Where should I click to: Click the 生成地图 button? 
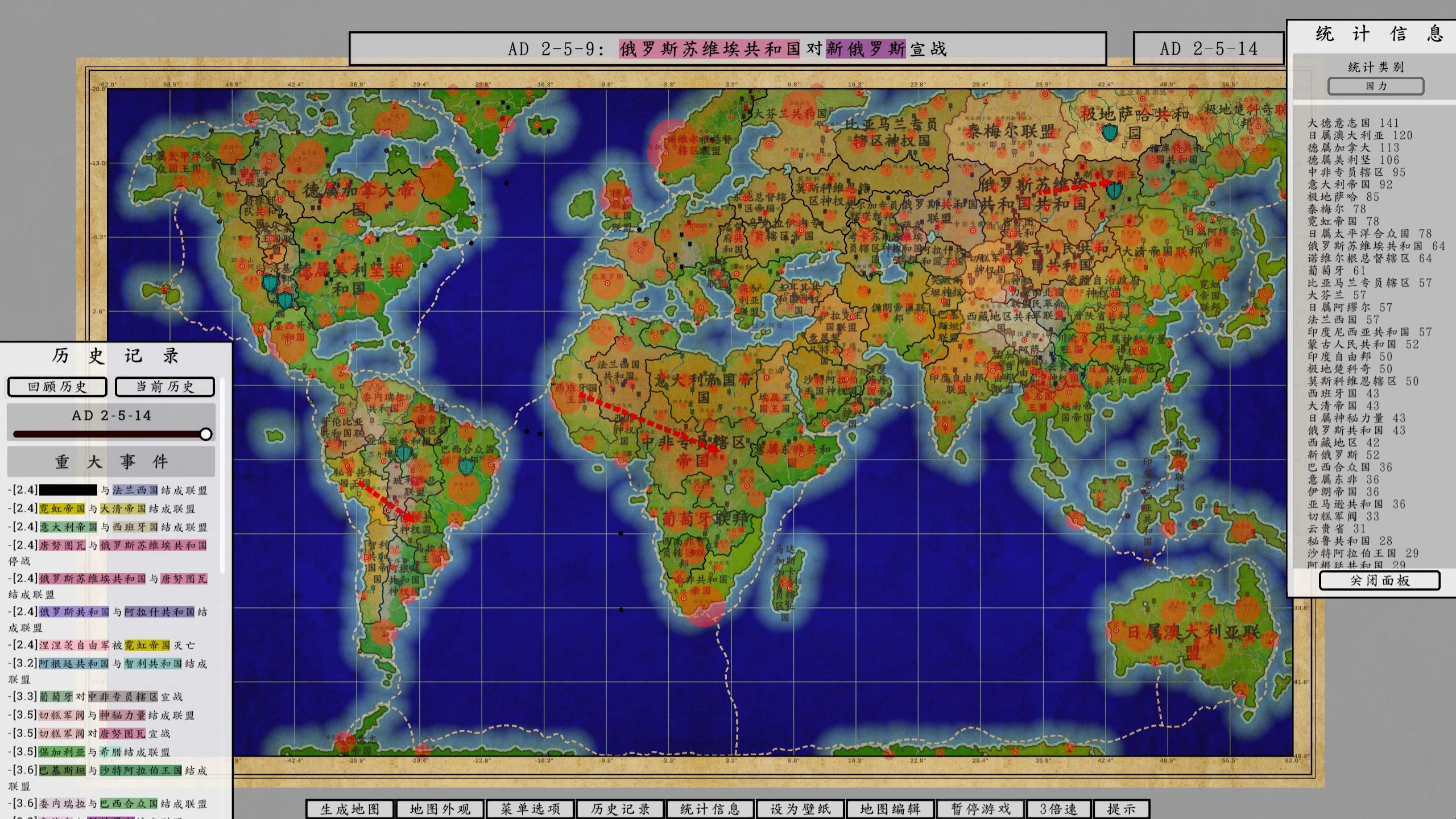[350, 809]
